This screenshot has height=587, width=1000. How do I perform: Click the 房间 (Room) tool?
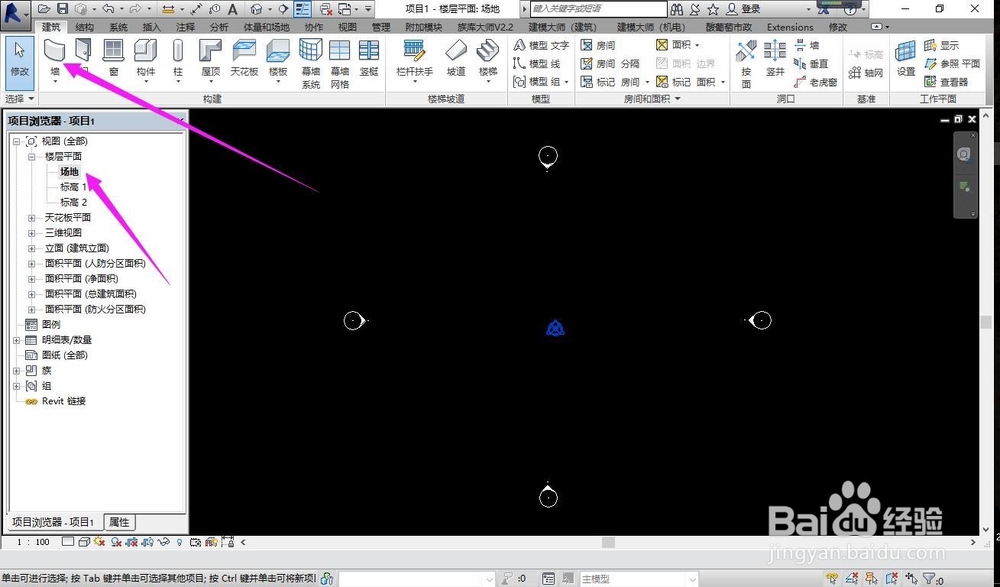(598, 45)
